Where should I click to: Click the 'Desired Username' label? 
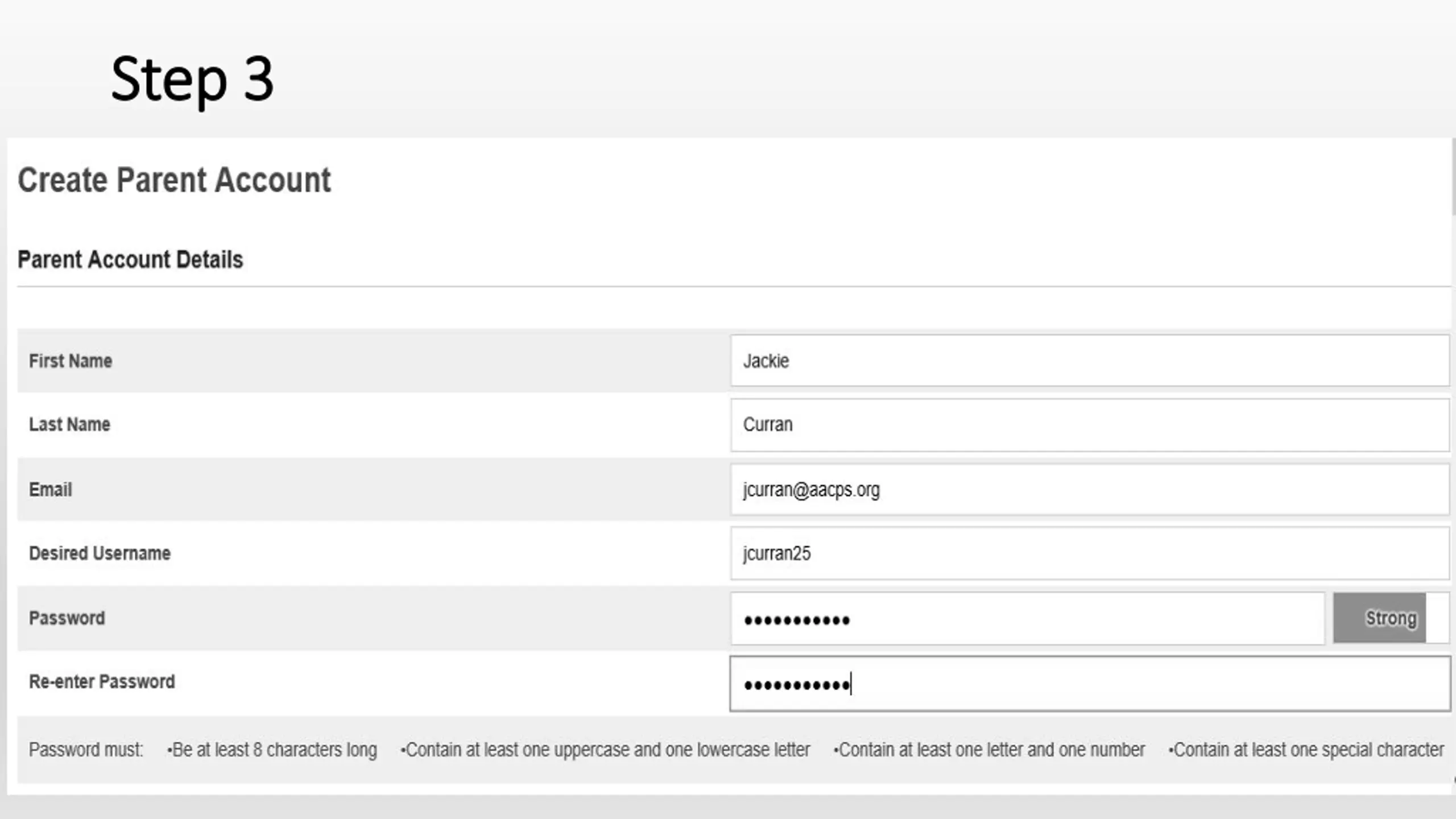click(100, 553)
